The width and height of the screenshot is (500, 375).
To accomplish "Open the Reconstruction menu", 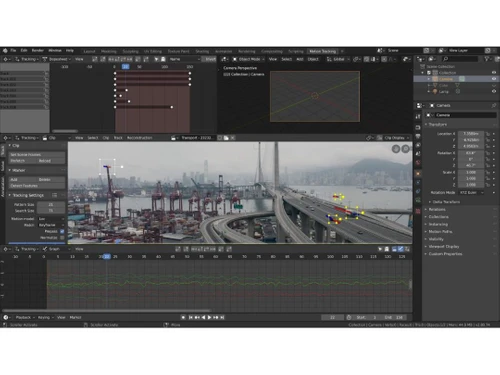I will coord(140,138).
